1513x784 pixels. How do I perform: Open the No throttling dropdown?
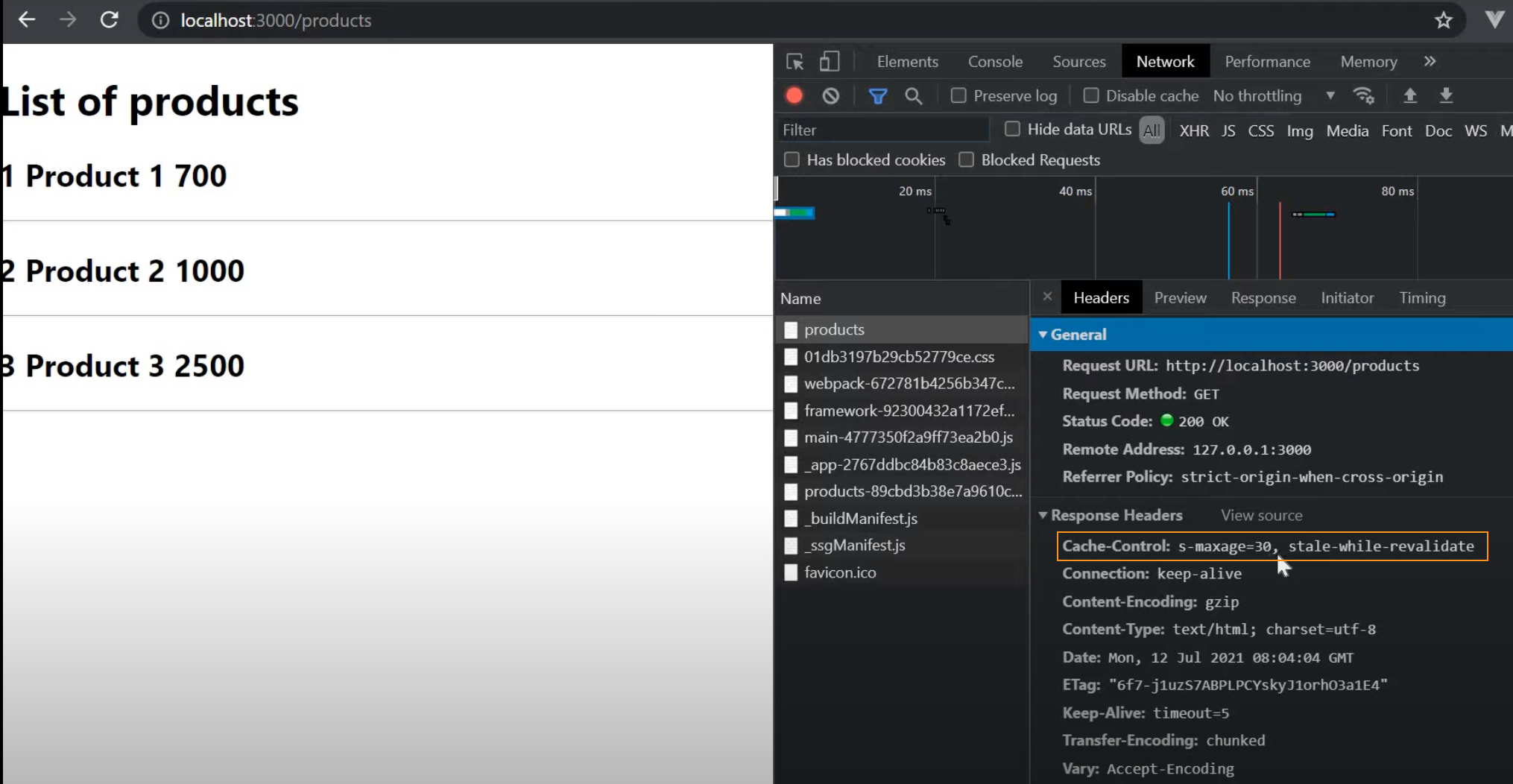1274,96
